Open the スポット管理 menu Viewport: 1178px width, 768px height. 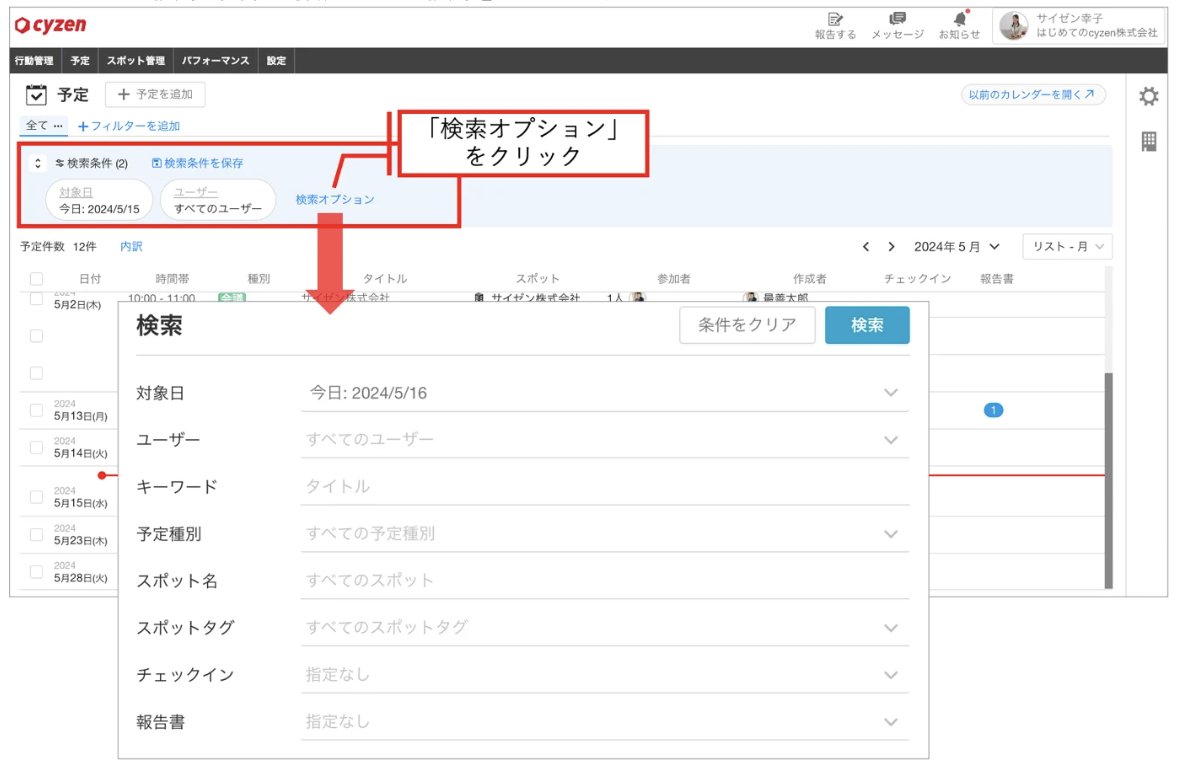coord(135,61)
